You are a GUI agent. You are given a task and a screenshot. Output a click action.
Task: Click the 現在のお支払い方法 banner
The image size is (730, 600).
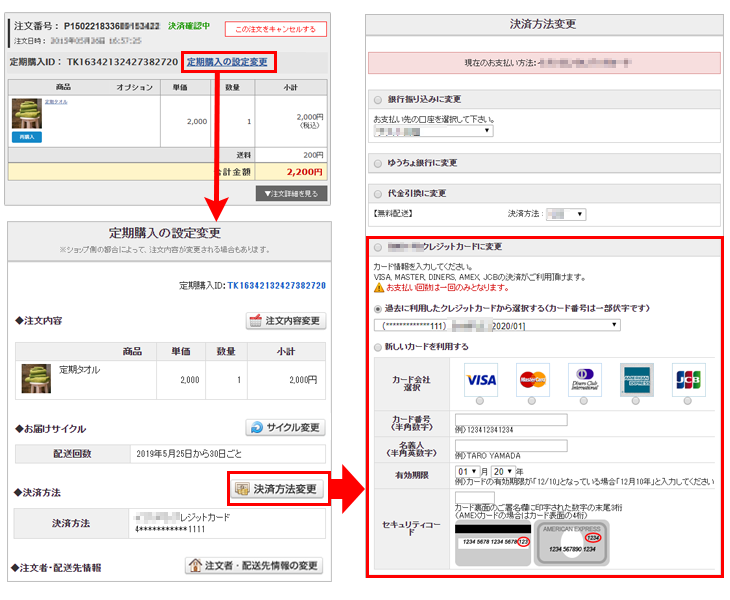(x=544, y=63)
